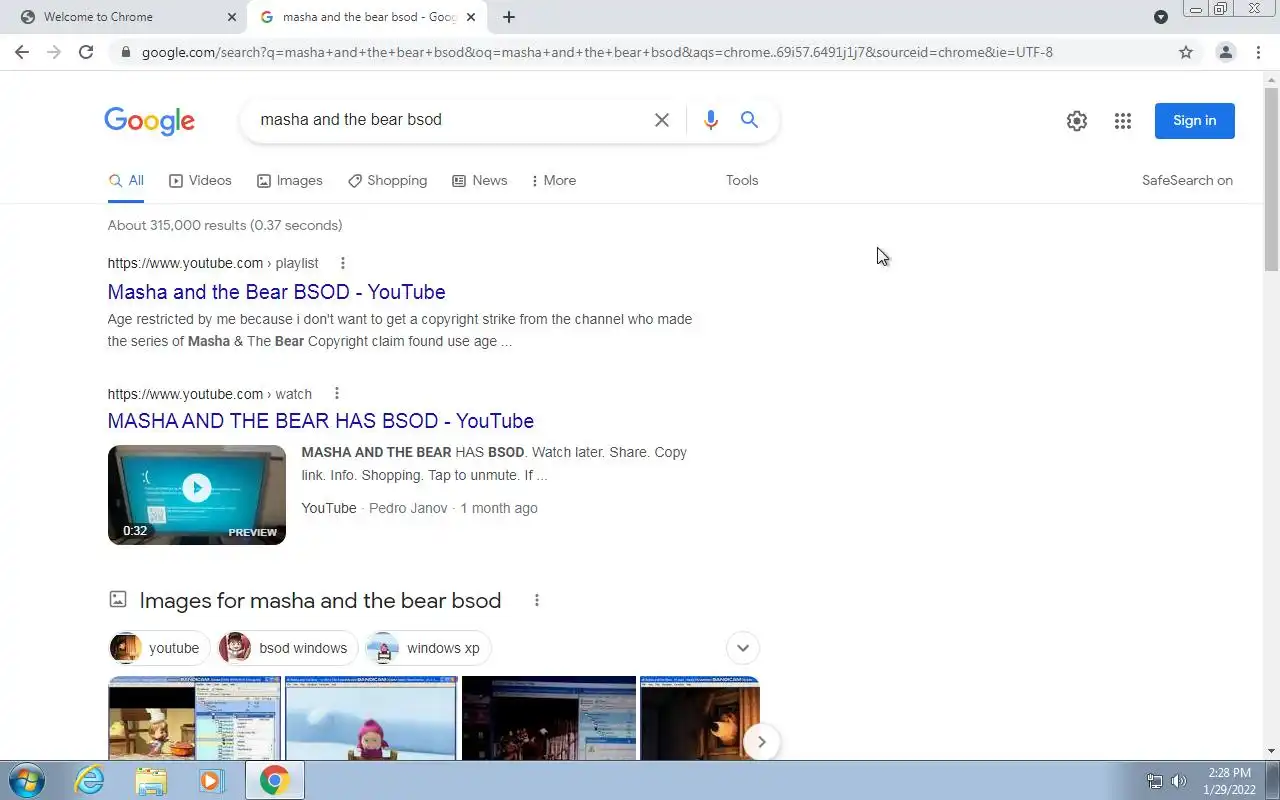
Task: Filter images by bsod windows chip
Action: pyautogui.click(x=288, y=648)
